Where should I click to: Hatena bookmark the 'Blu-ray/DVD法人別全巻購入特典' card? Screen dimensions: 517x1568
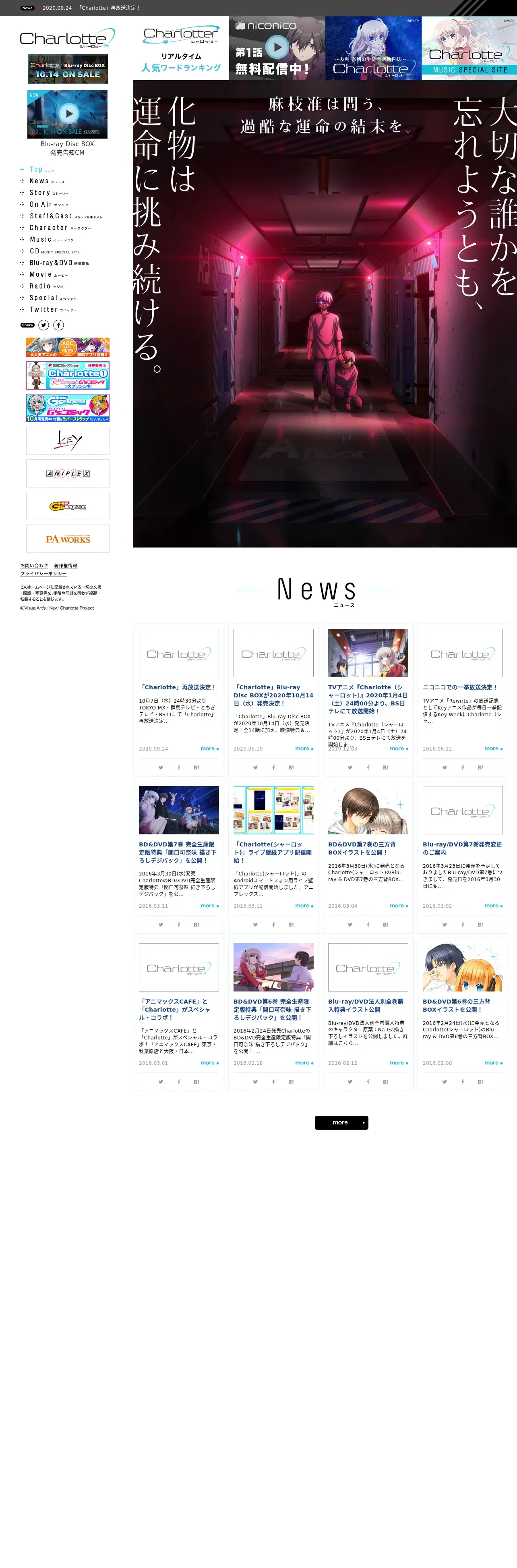tap(386, 1082)
